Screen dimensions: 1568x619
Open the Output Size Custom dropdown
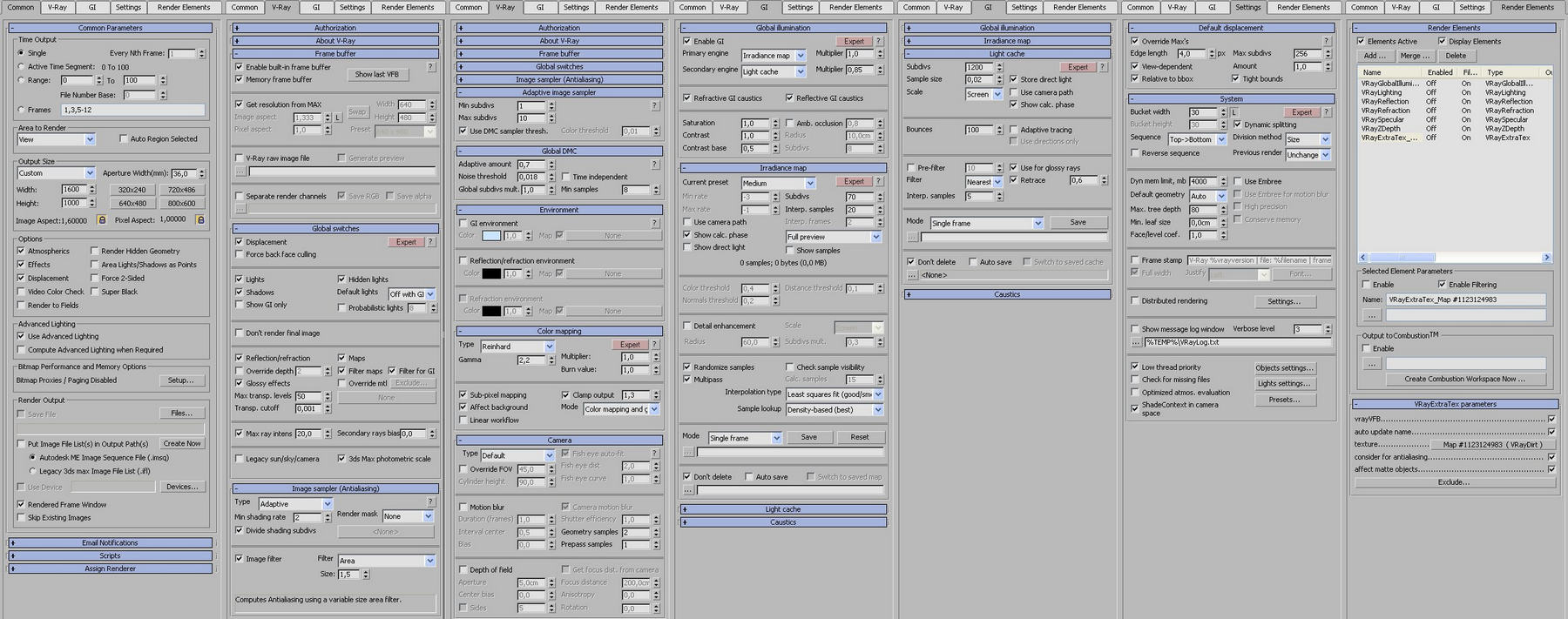[x=56, y=173]
